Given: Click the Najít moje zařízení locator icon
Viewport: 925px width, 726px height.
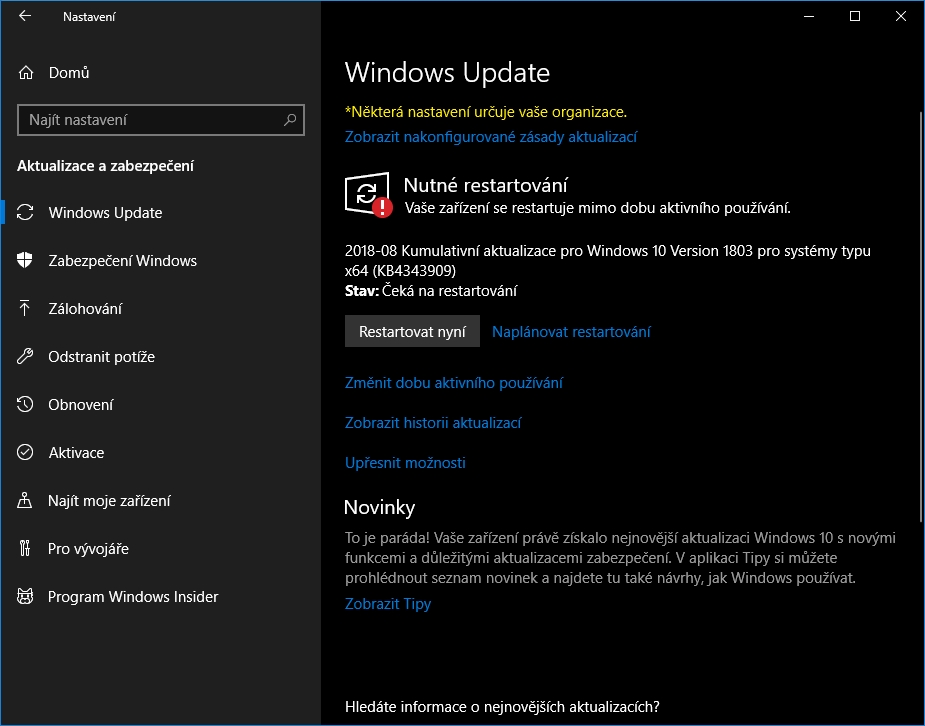Looking at the screenshot, I should pyautogui.click(x=25, y=500).
